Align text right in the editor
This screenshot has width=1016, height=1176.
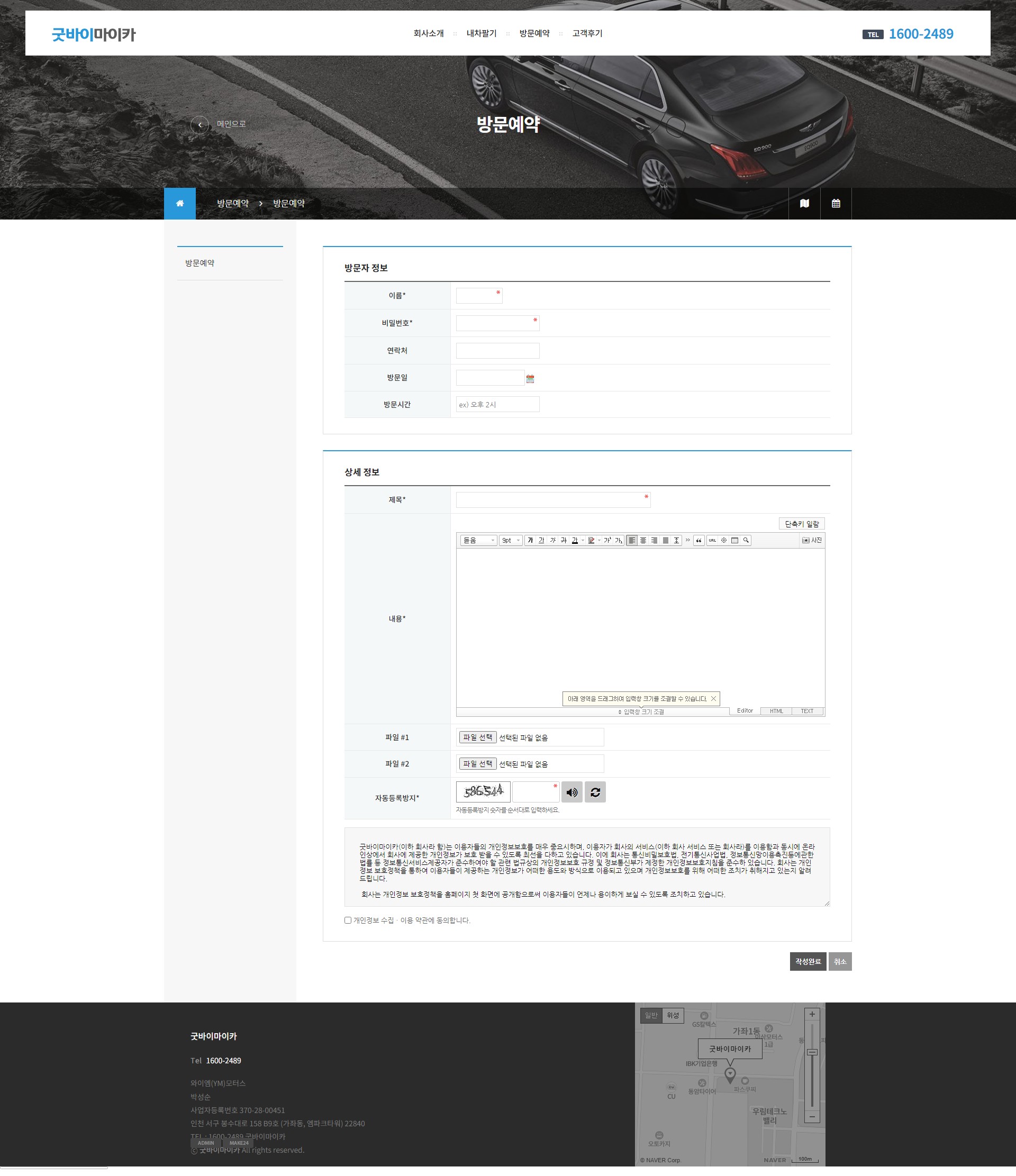pos(655,540)
